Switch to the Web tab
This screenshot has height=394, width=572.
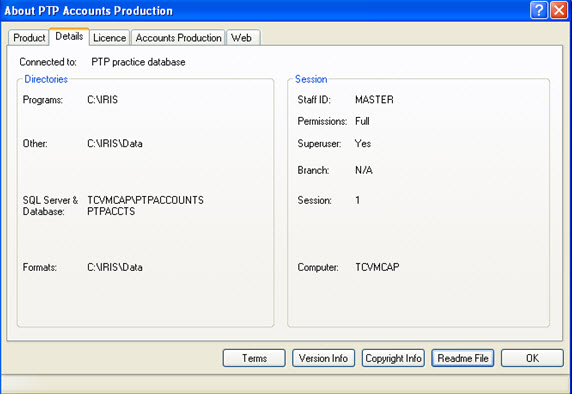pyautogui.click(x=243, y=38)
